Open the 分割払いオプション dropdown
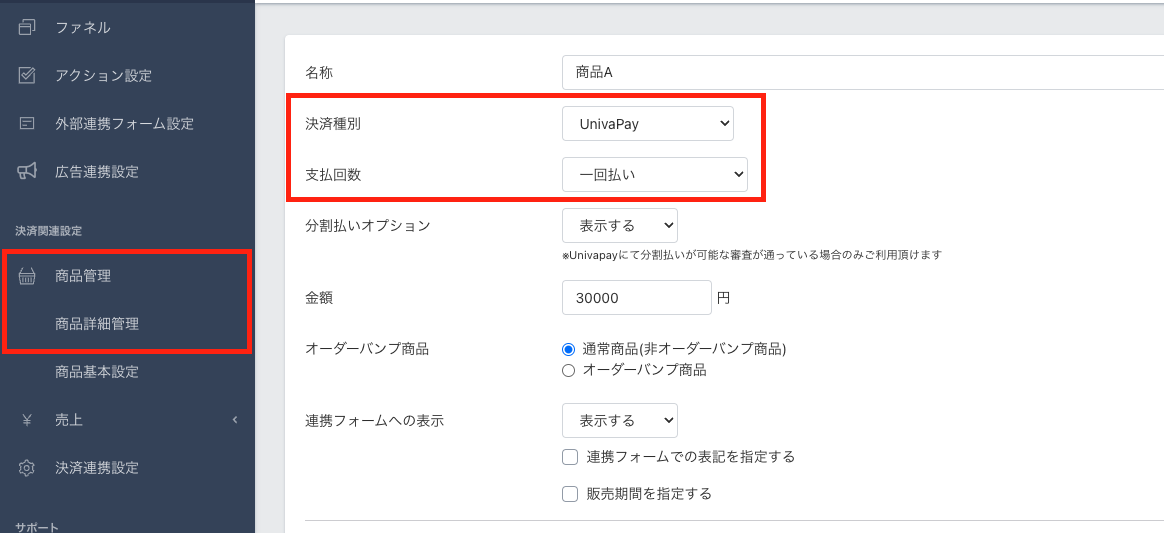 pos(619,225)
